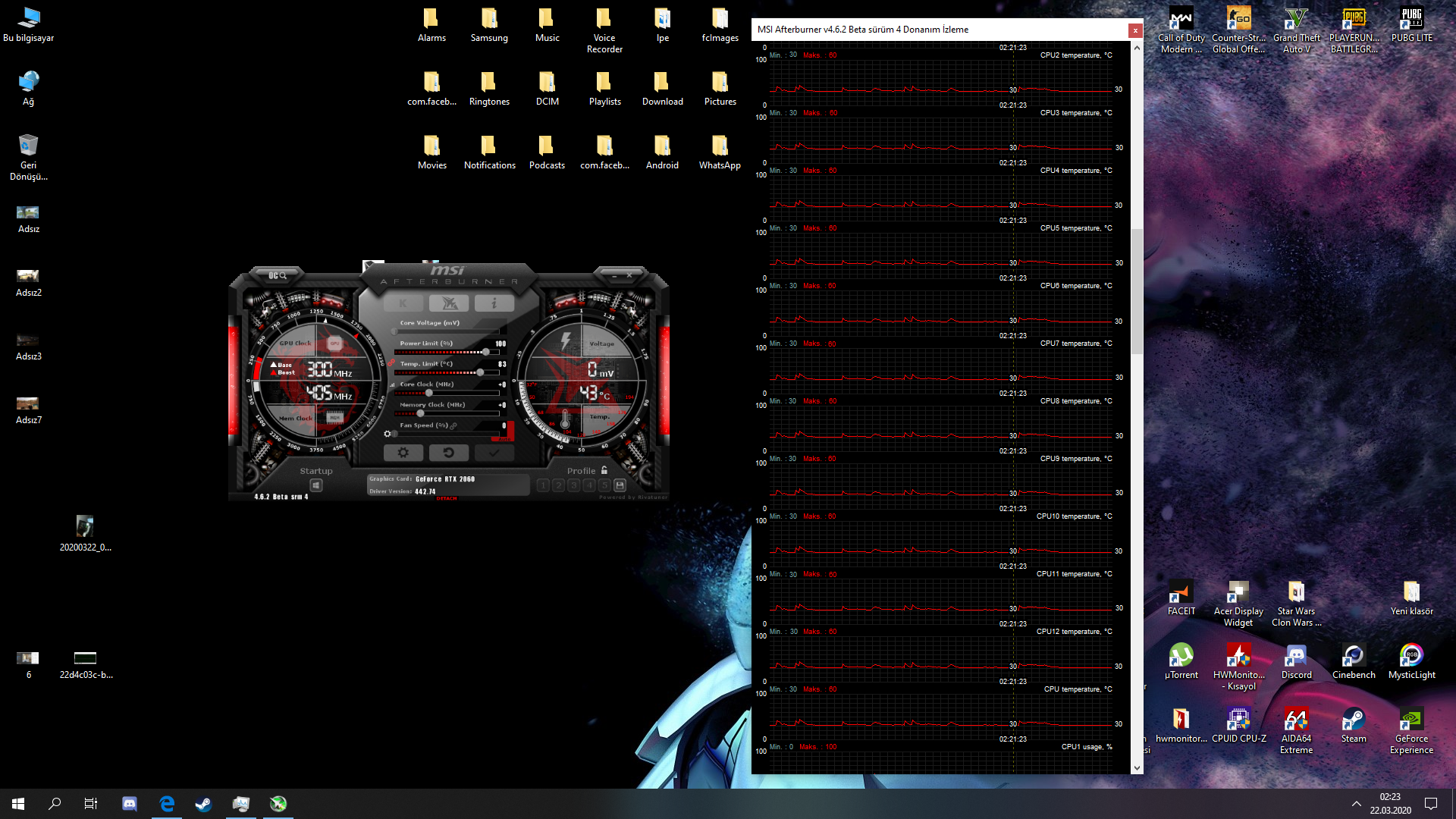Select profile slot 2
This screenshot has width=1456, height=819.
coord(558,485)
